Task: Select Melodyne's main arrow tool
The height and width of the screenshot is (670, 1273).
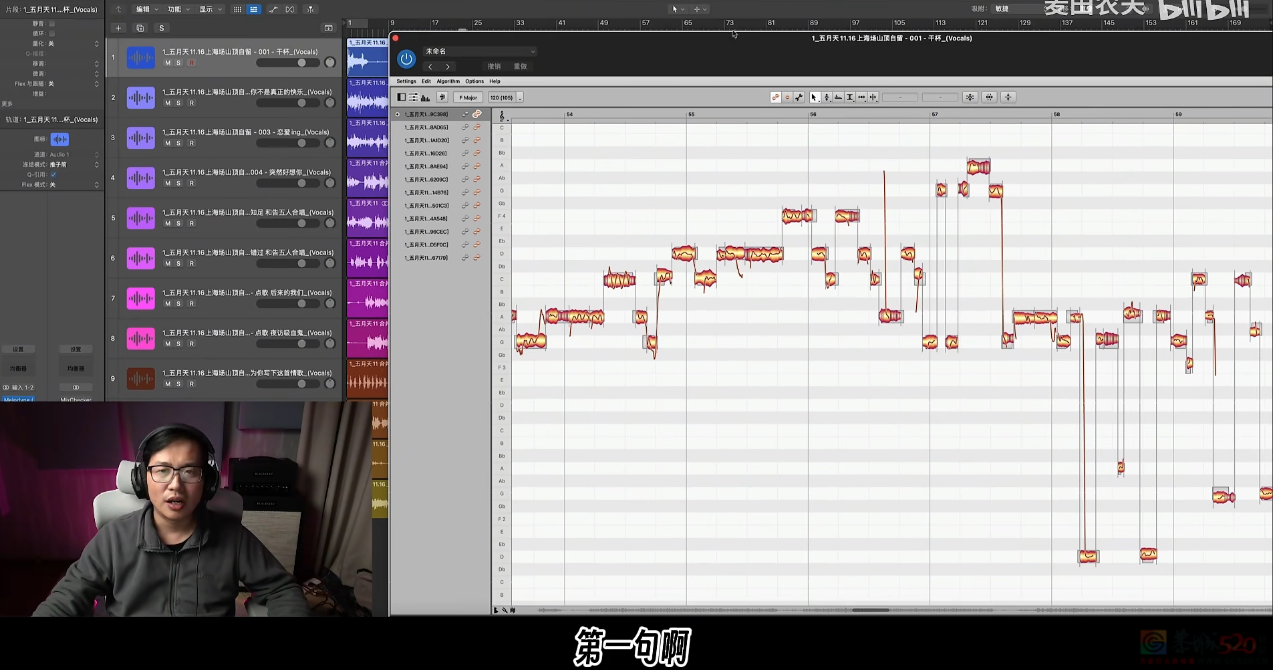Action: 814,97
